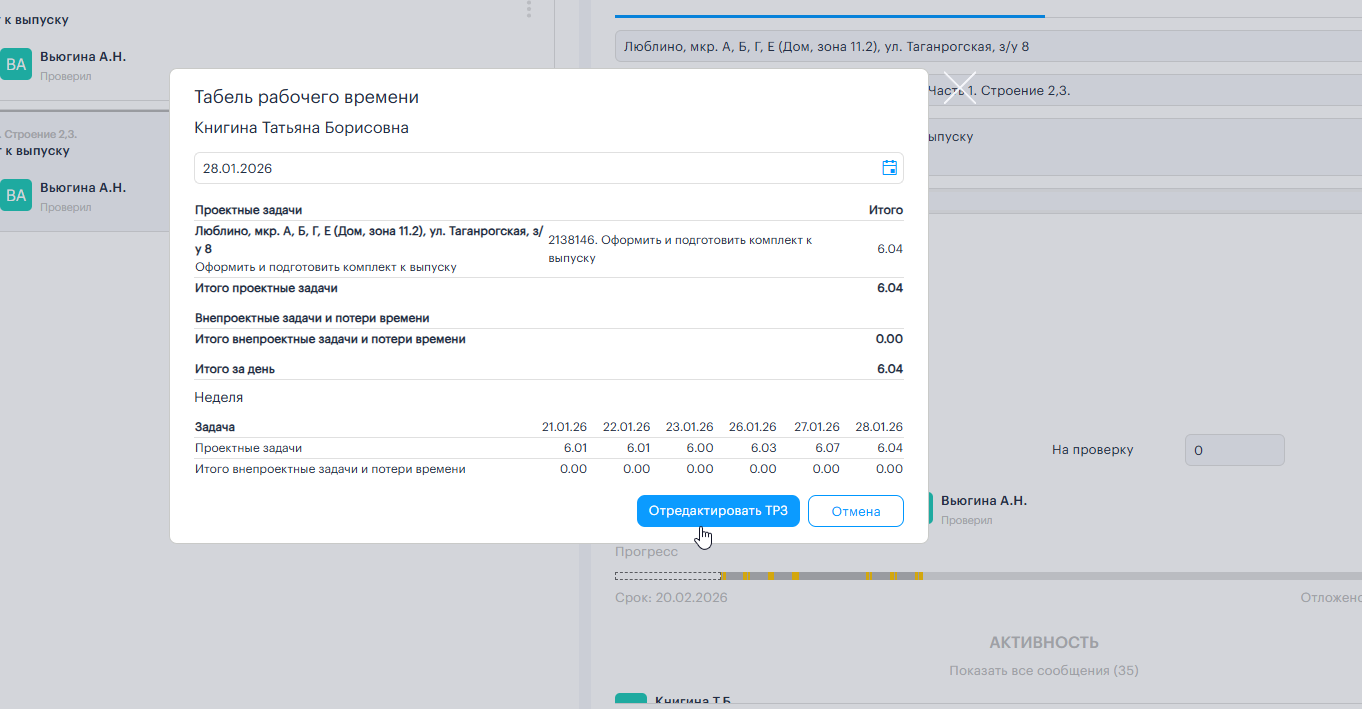
Task: Click the date field showing 28.01.2026
Action: click(548, 168)
